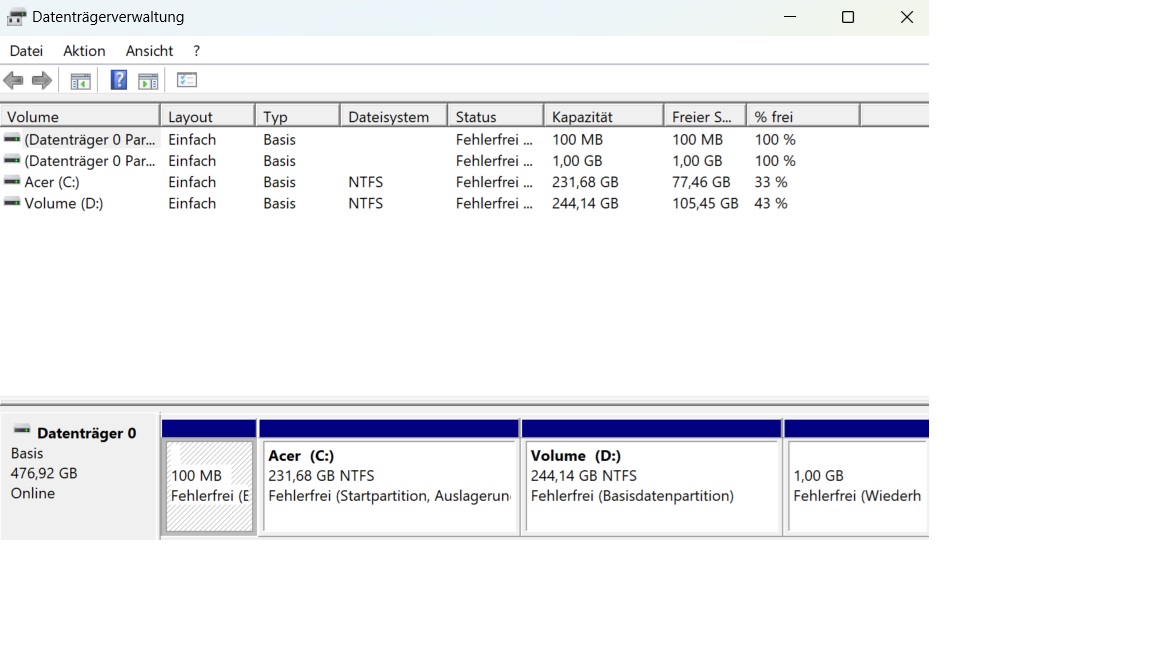Click the 231,68 GB capacity cell
The height and width of the screenshot is (648, 1152).
pos(586,182)
